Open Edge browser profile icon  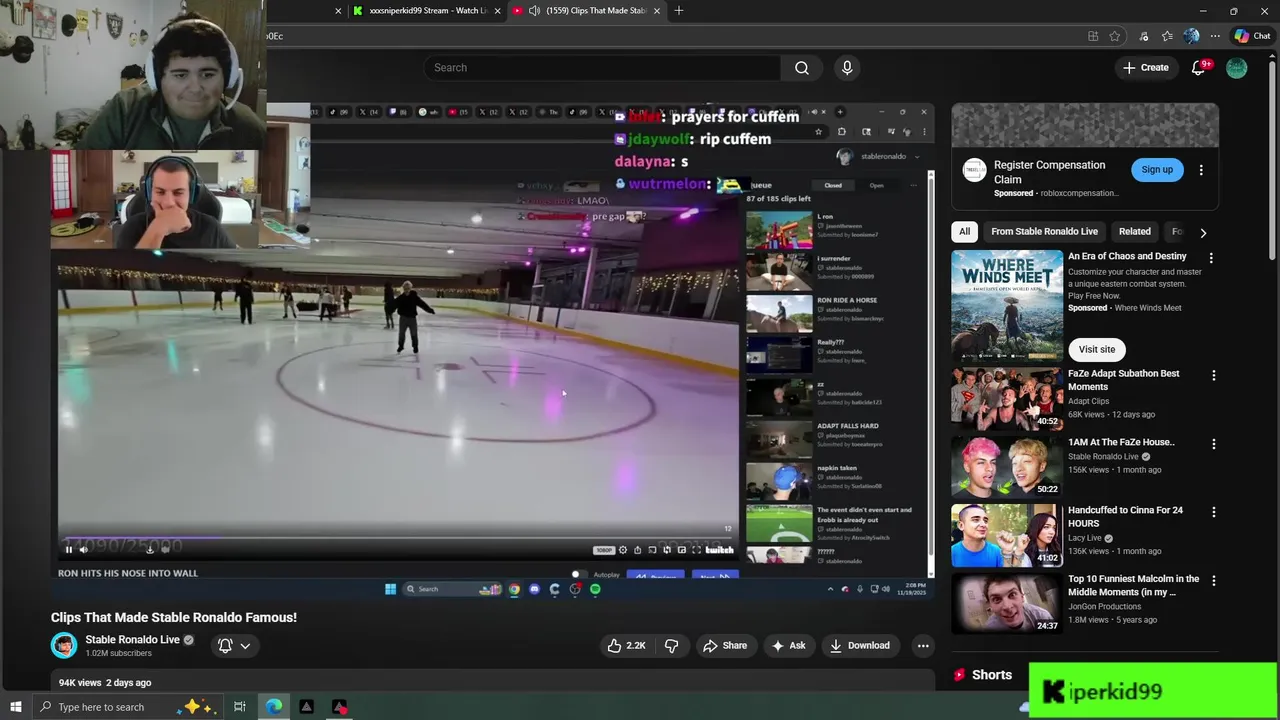(x=1191, y=36)
